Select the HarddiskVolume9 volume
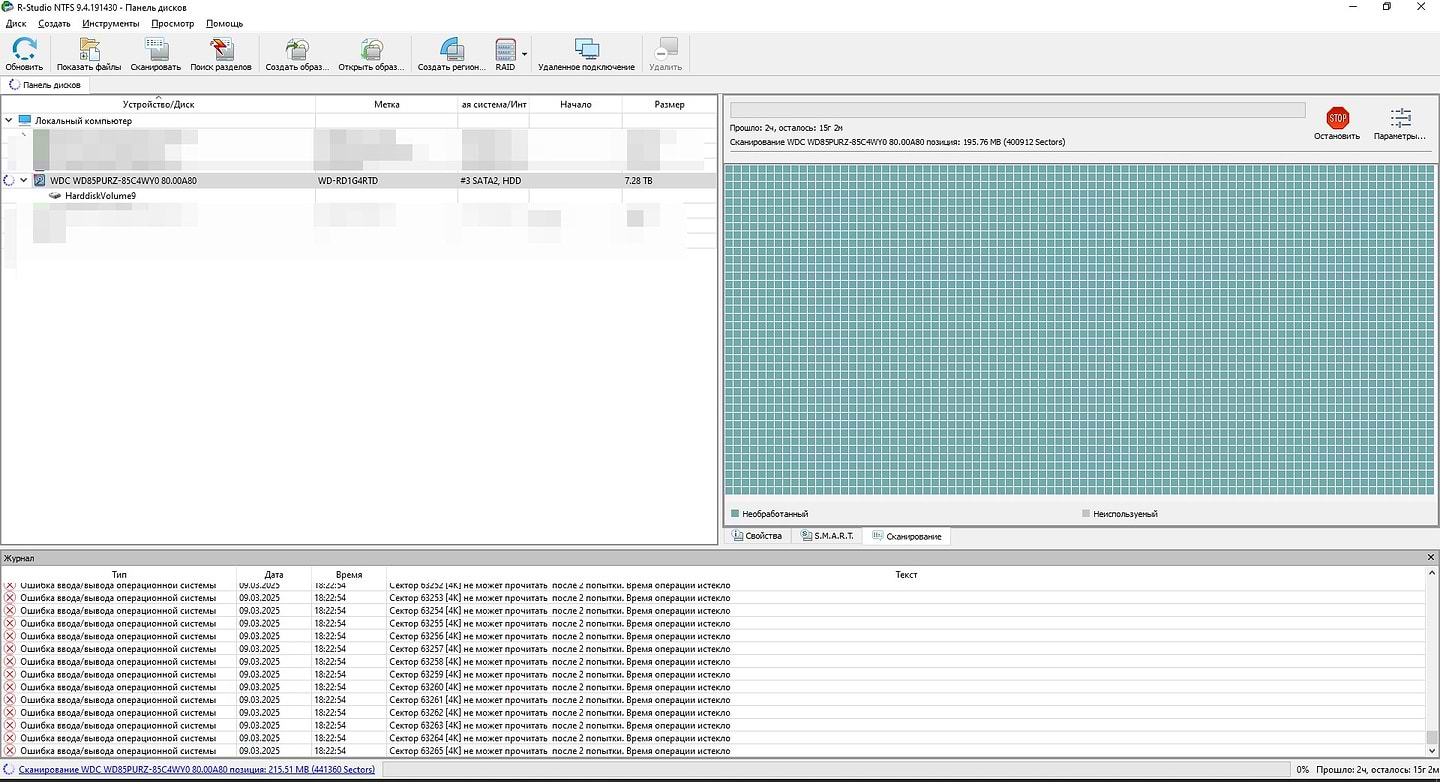Viewport: 1440px width, 782px height. coord(99,196)
